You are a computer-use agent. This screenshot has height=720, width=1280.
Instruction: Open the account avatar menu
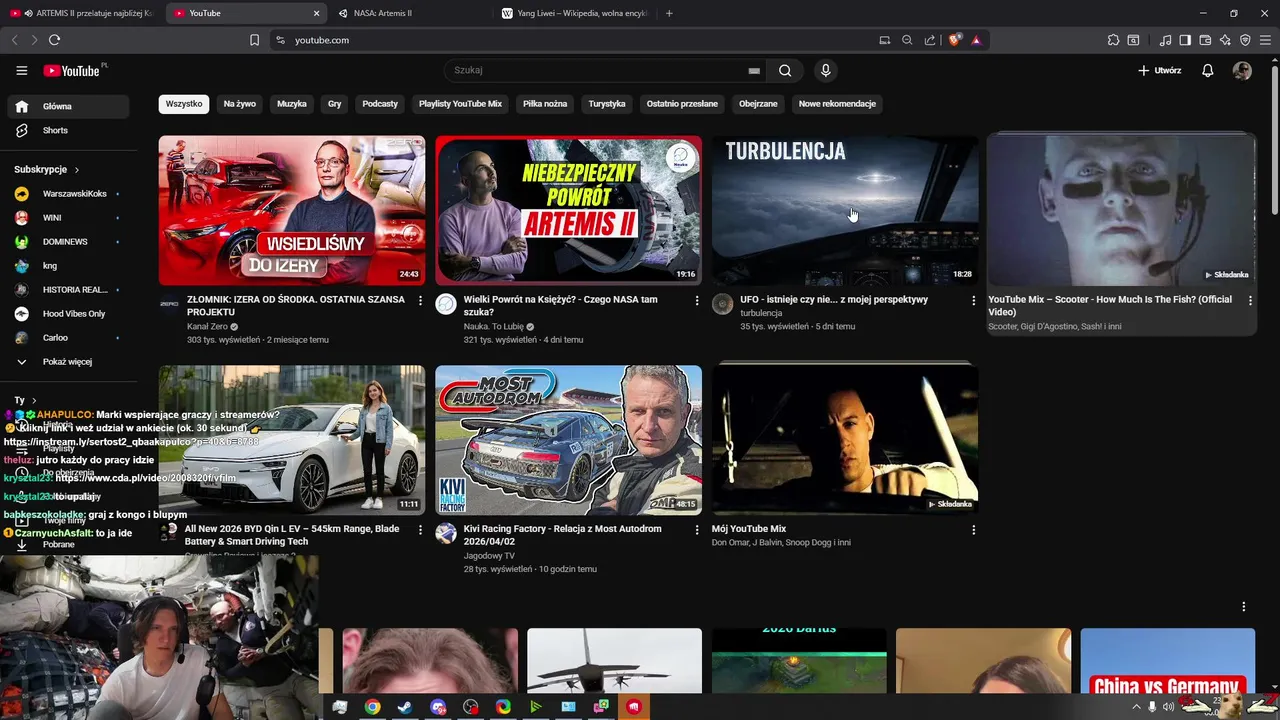point(1242,70)
